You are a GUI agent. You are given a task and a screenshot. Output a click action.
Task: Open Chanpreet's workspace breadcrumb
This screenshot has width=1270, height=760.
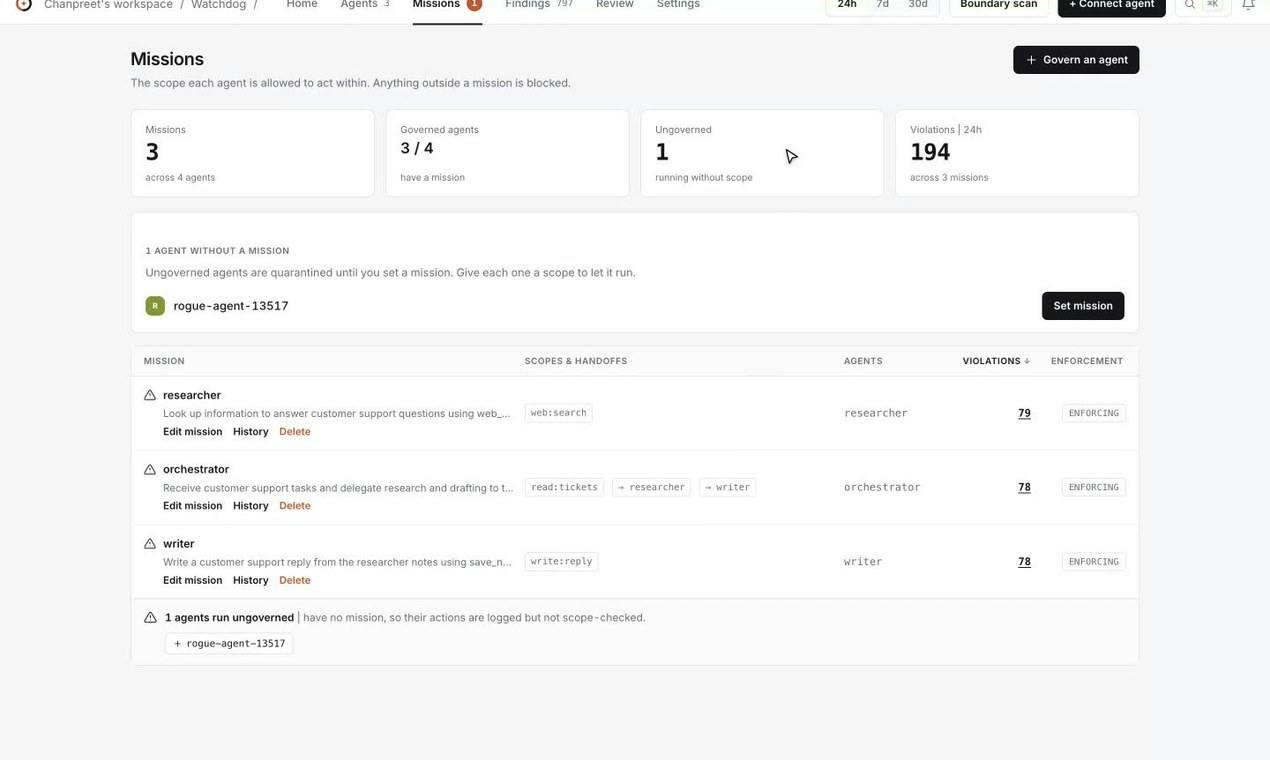pyautogui.click(x=108, y=4)
